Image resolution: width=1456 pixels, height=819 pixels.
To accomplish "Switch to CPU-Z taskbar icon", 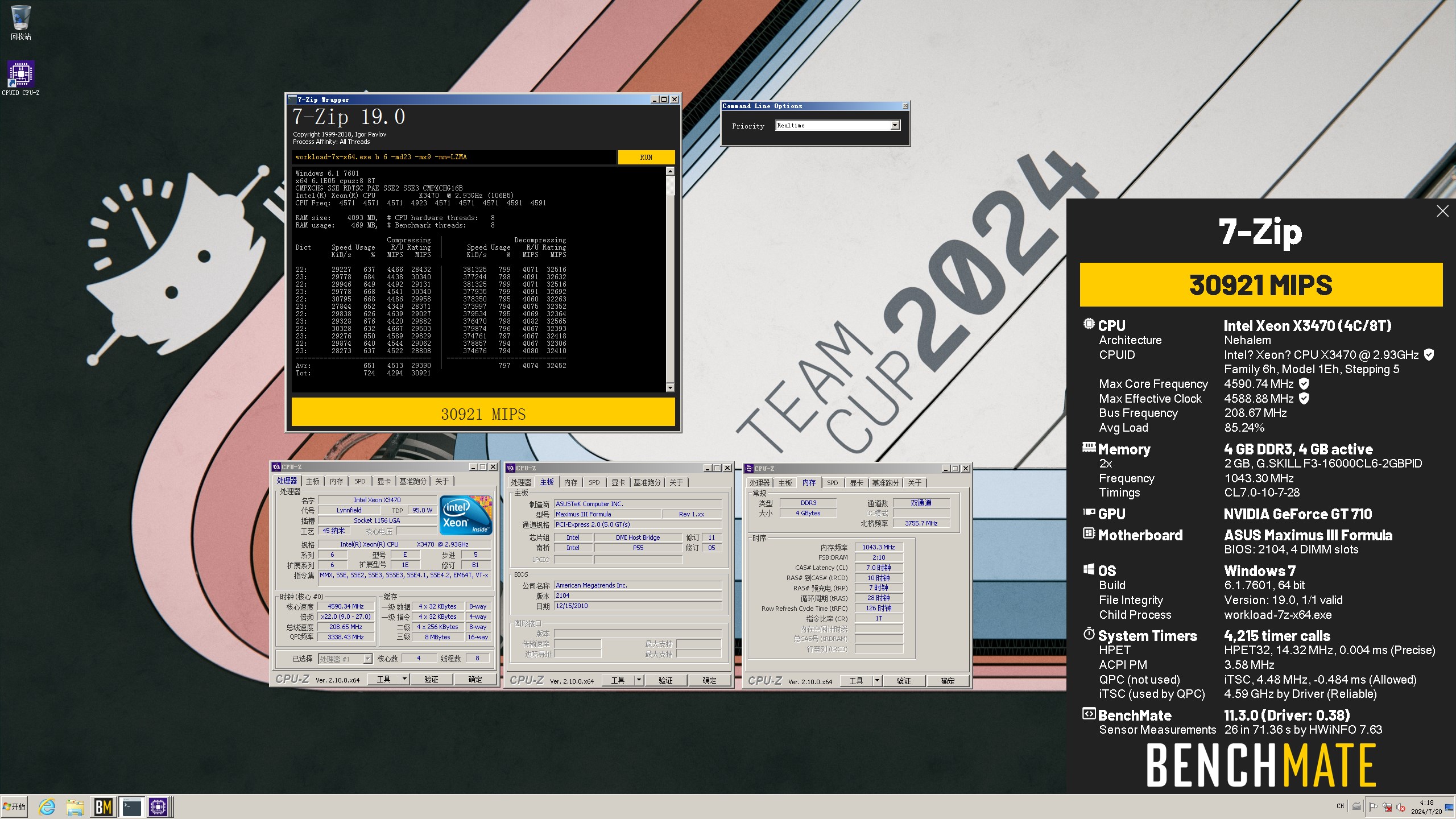I will pyautogui.click(x=159, y=807).
